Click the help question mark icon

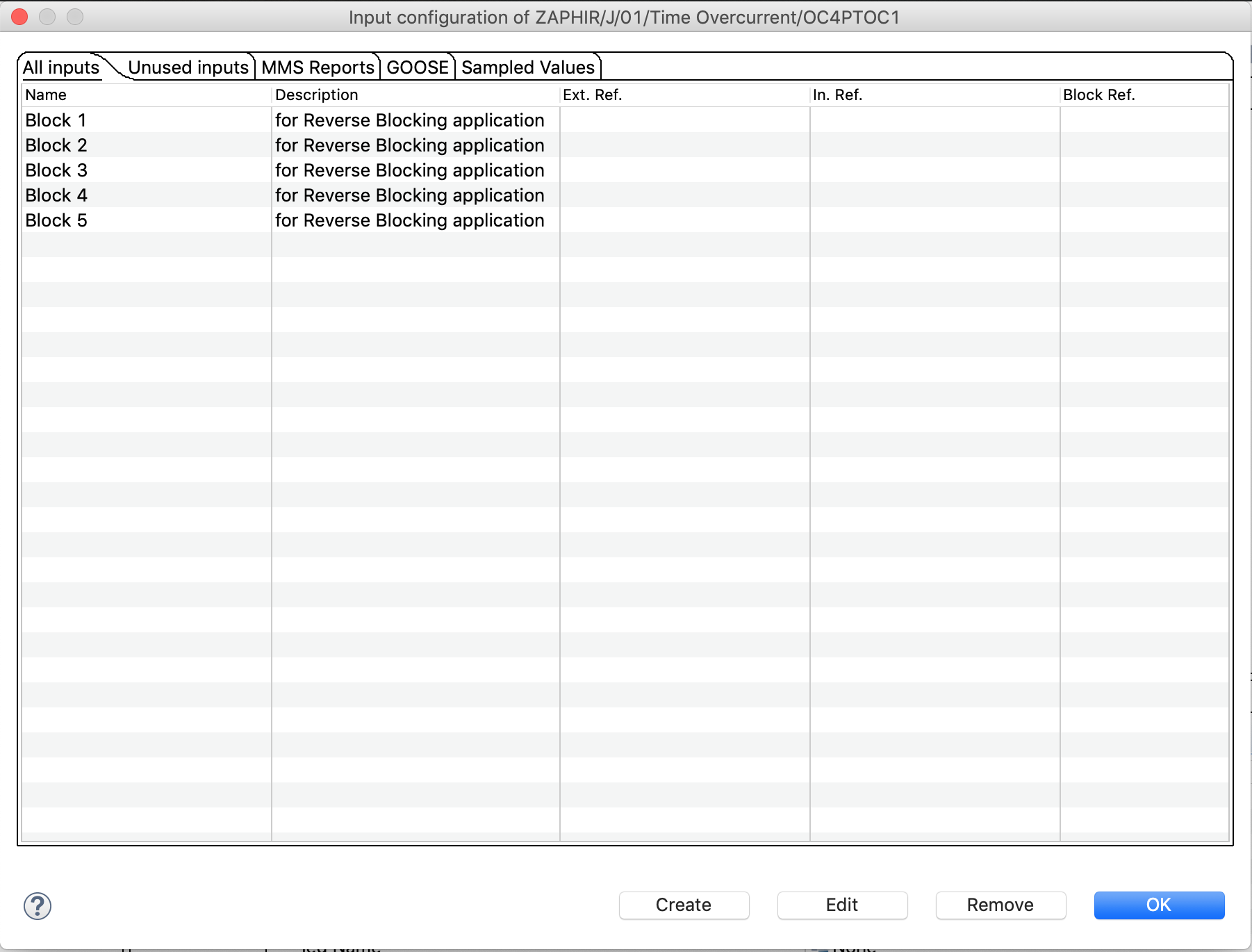tap(38, 906)
